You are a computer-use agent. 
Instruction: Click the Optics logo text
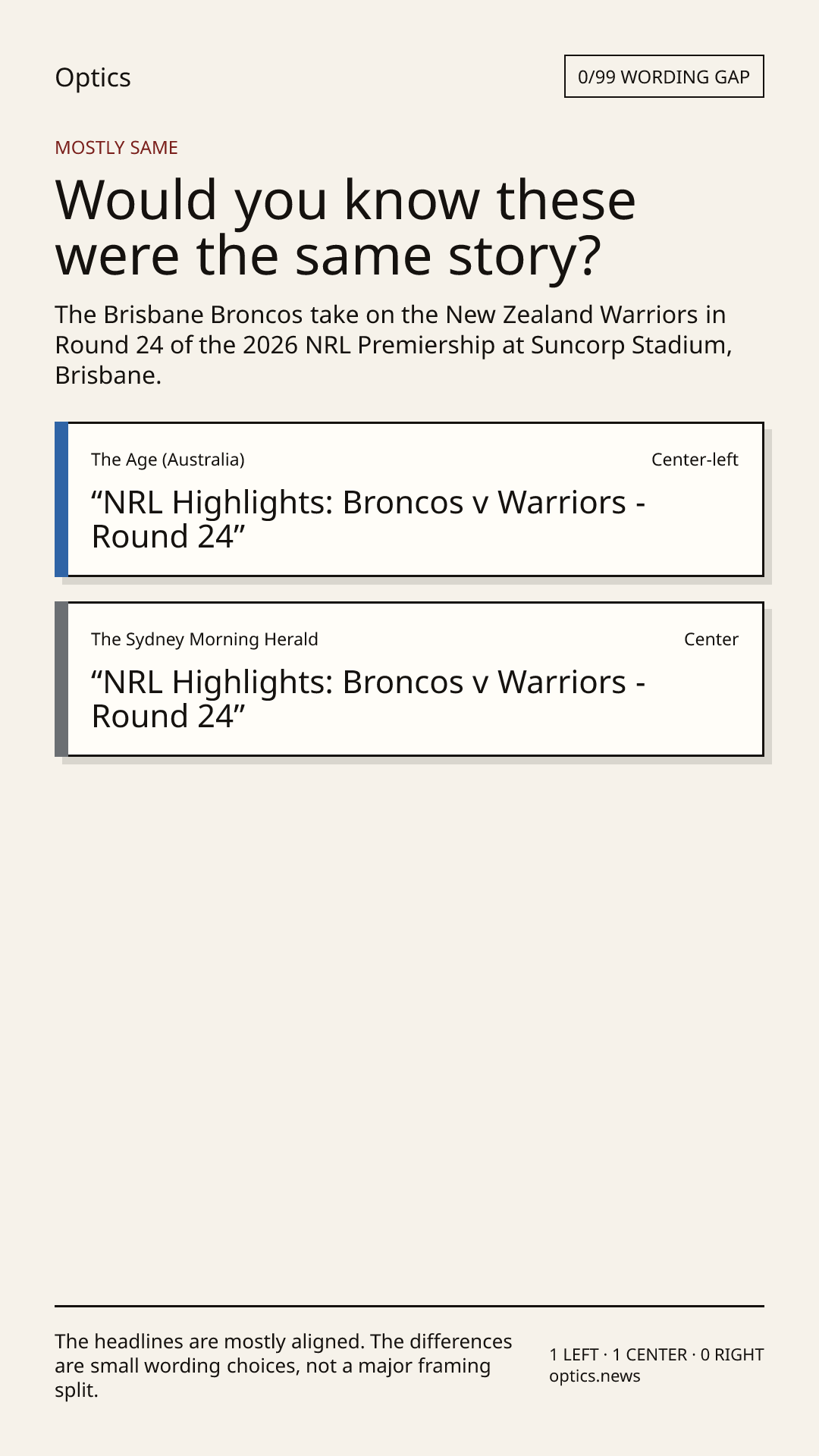[93, 77]
